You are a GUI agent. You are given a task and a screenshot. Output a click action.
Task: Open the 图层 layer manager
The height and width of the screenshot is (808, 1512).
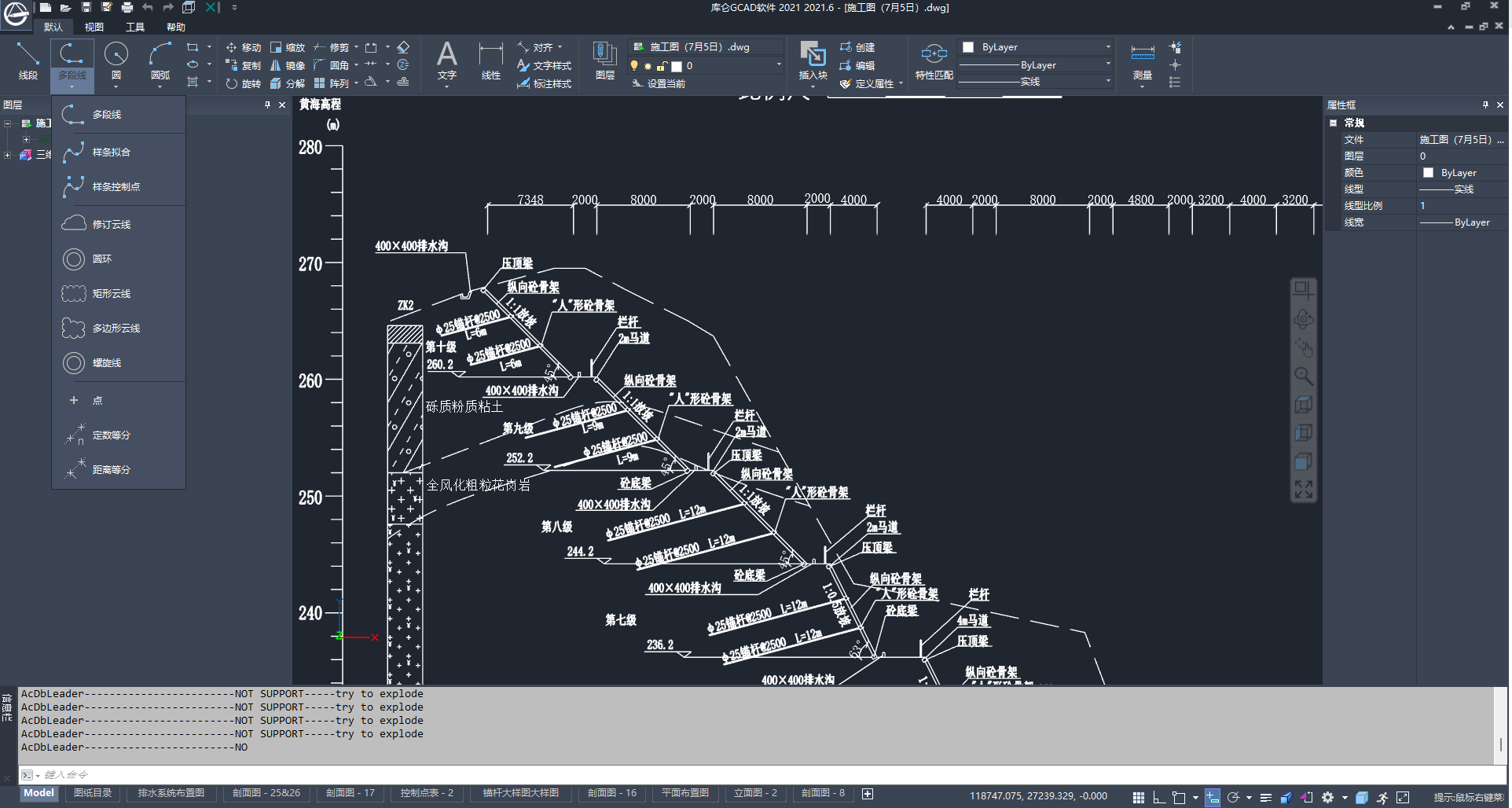click(605, 61)
